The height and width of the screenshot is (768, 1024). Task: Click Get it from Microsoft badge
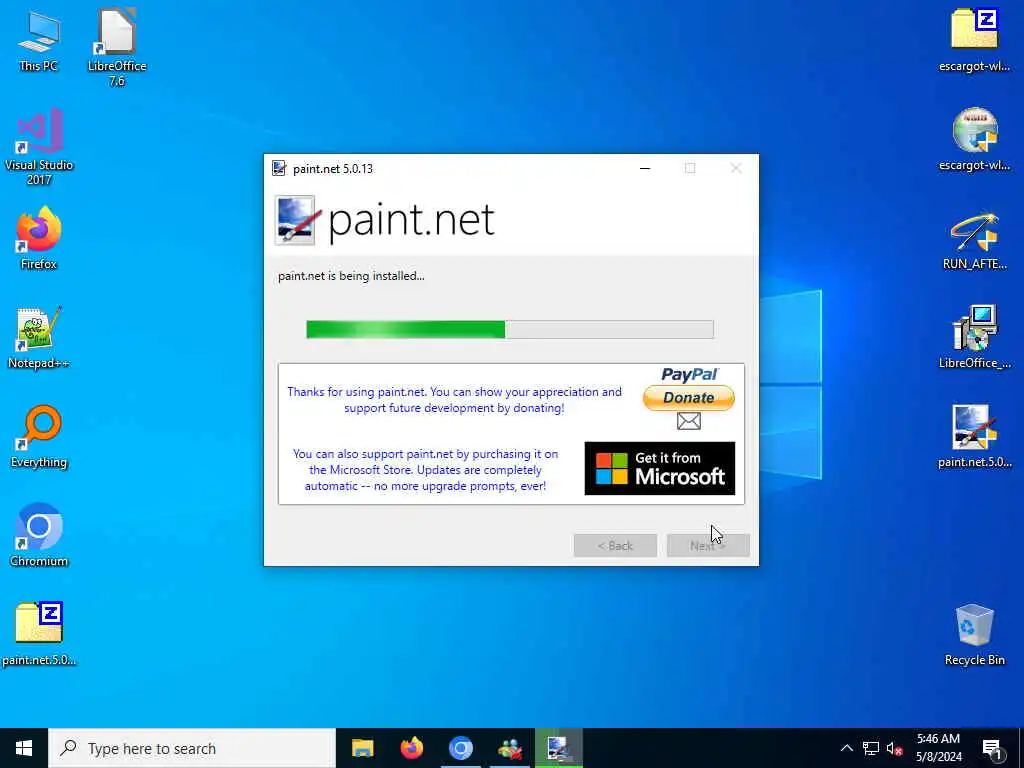660,468
